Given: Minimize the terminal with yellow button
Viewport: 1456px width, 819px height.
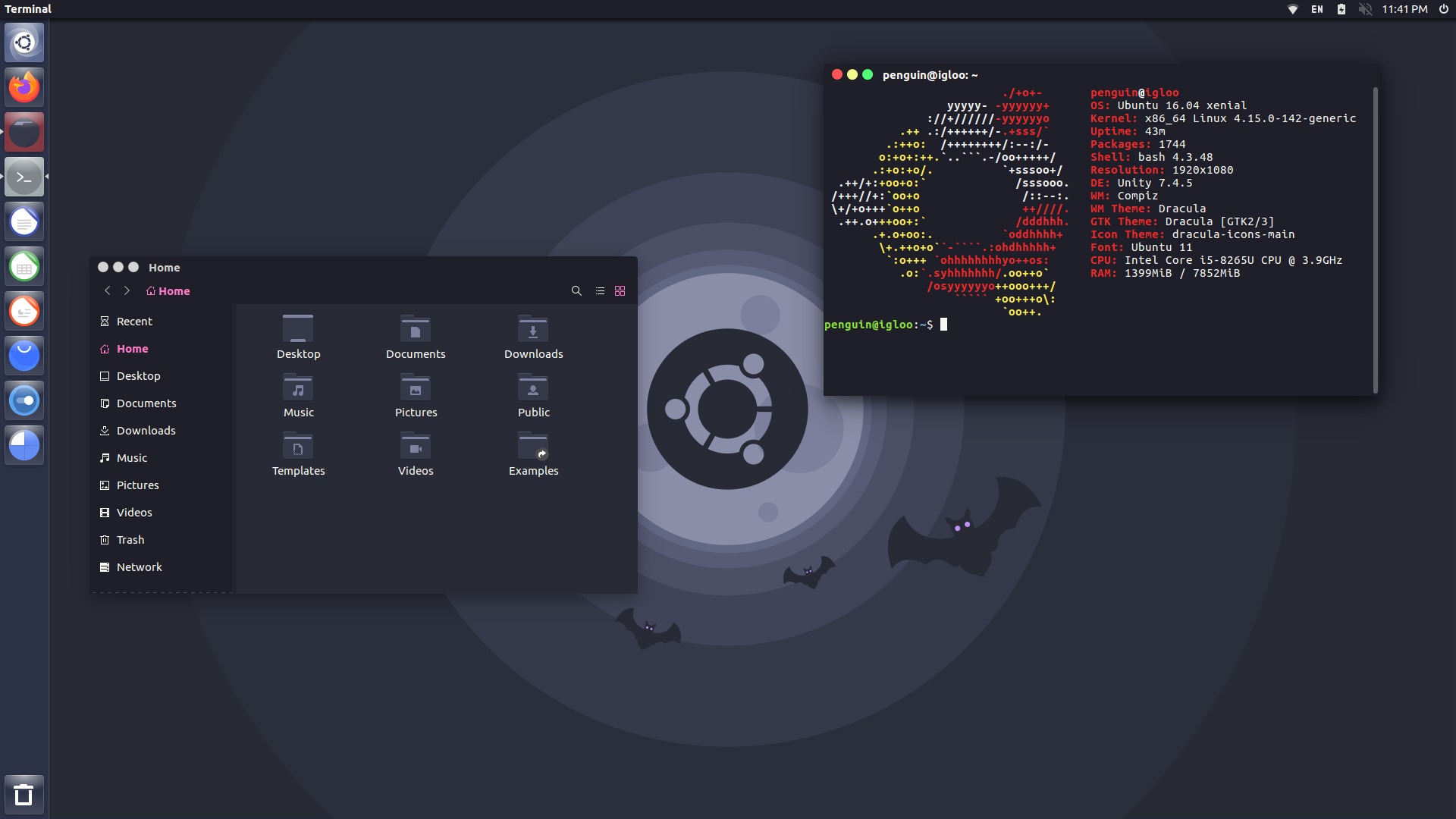Looking at the screenshot, I should pos(852,74).
